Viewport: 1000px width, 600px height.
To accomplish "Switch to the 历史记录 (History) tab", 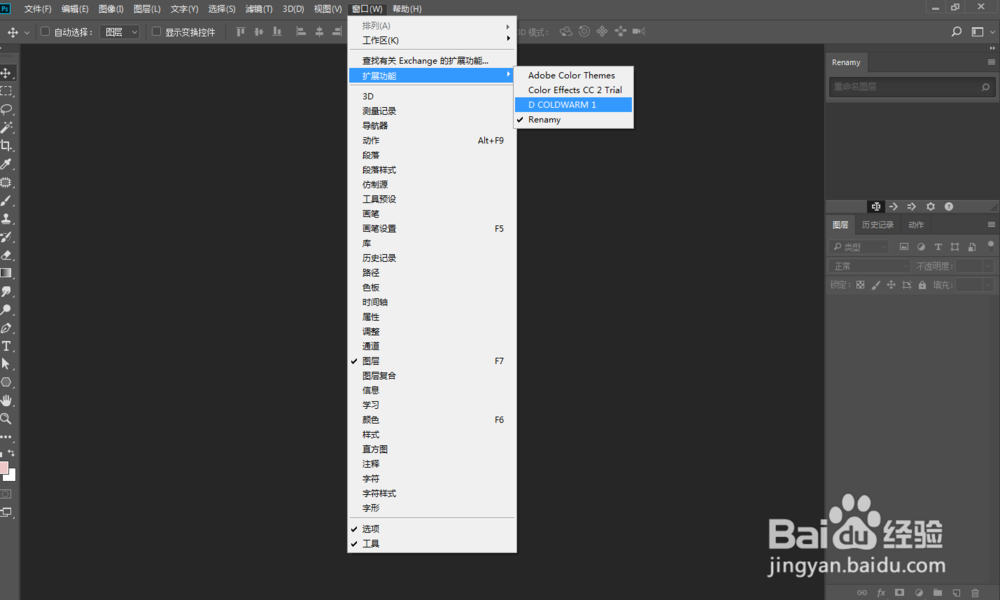I will click(878, 224).
